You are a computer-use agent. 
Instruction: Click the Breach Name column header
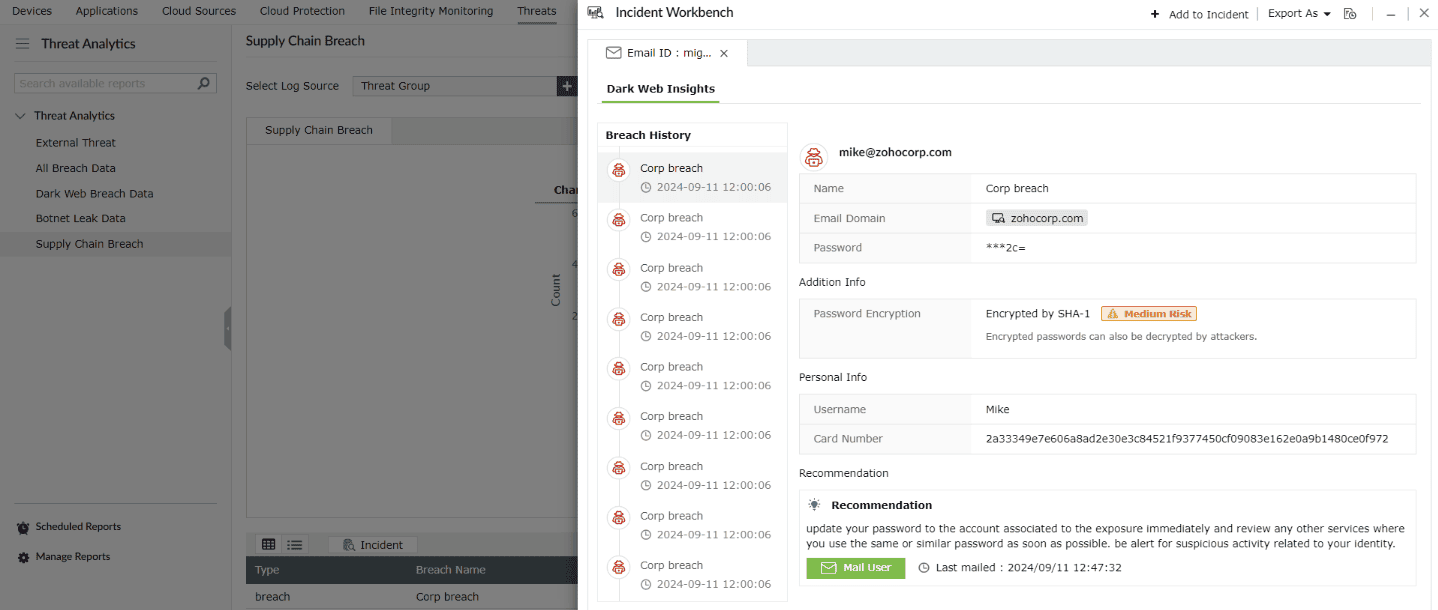click(451, 570)
